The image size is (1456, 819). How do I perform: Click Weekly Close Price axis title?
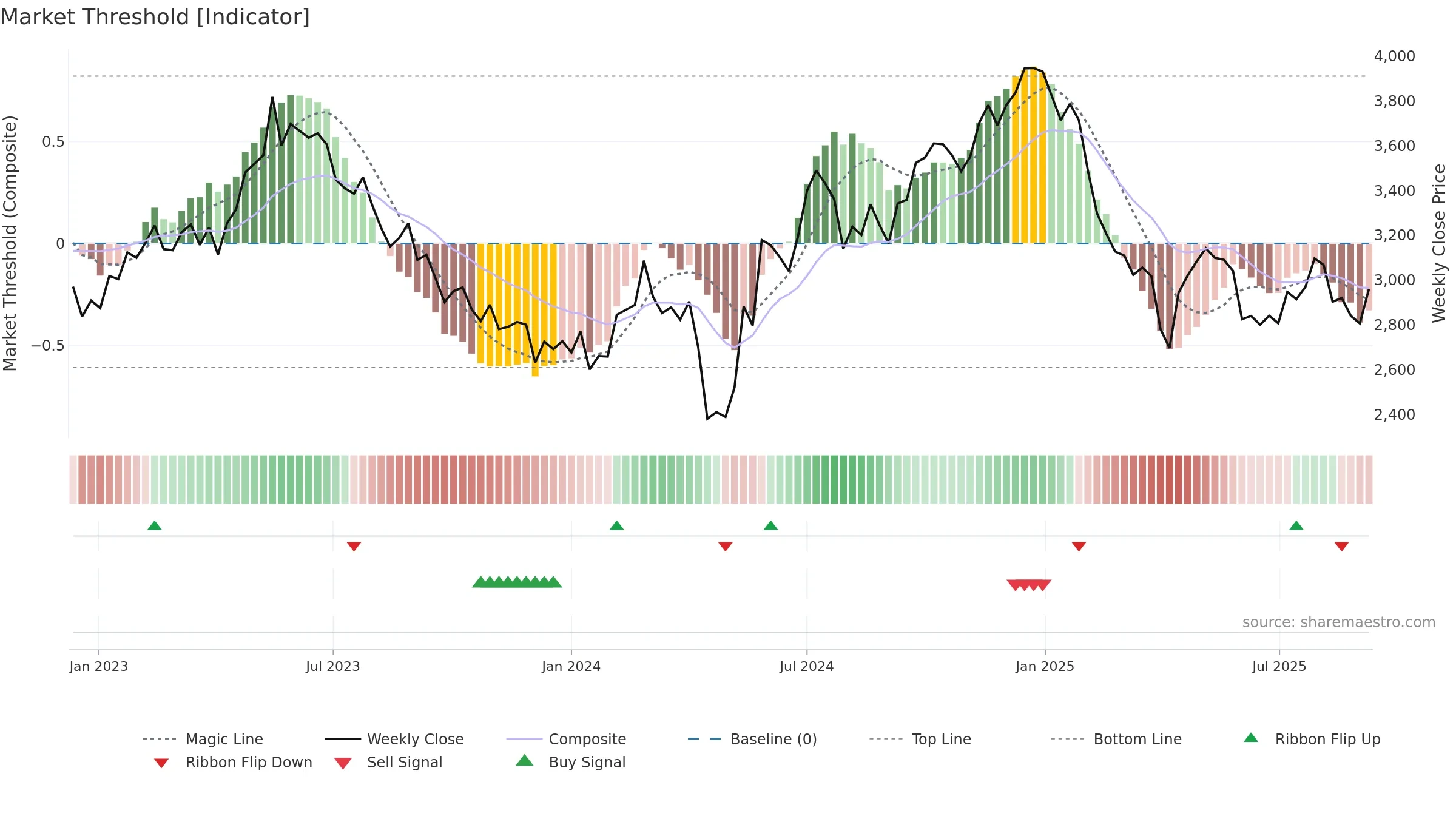(1439, 243)
